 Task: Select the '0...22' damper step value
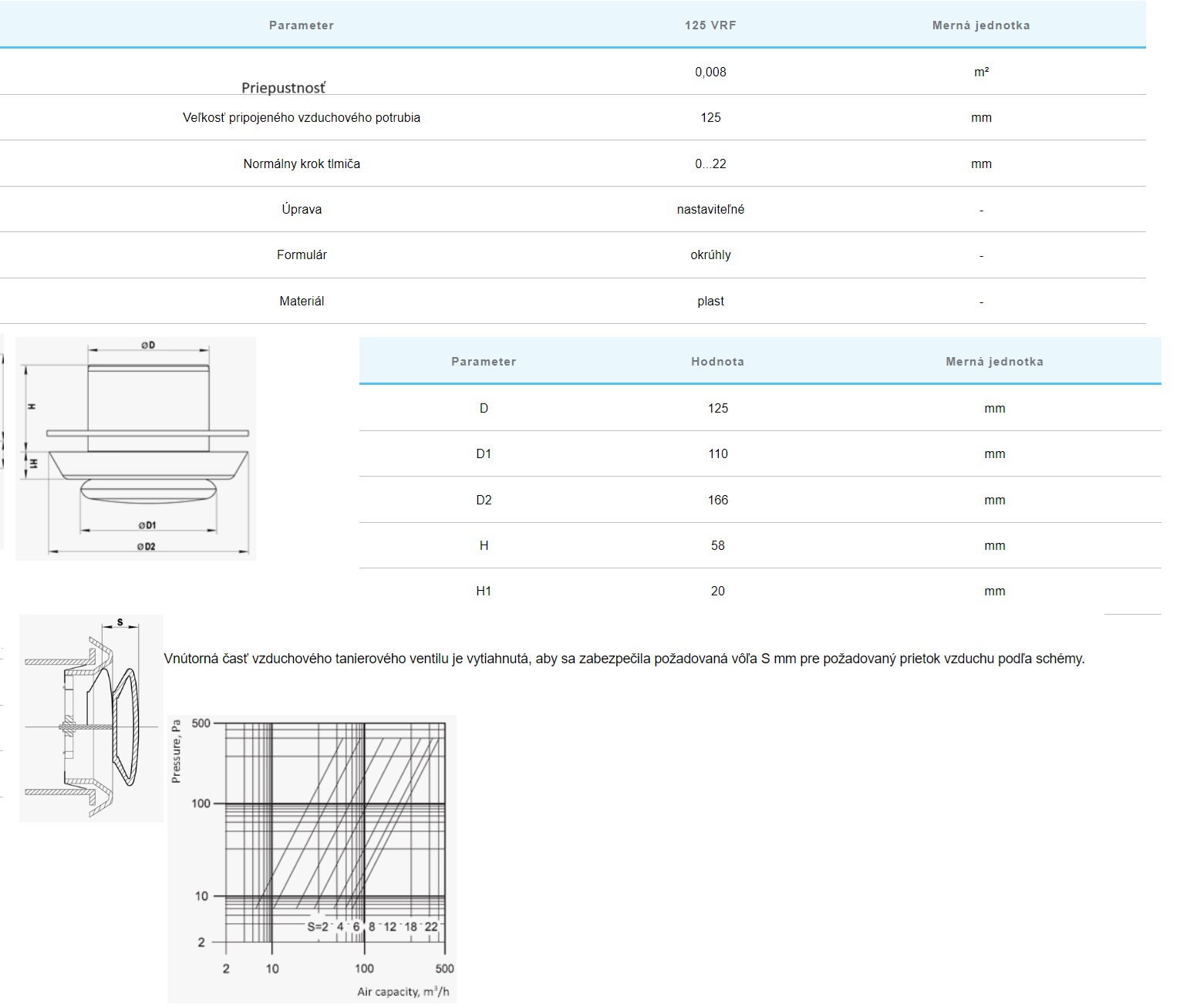(710, 164)
